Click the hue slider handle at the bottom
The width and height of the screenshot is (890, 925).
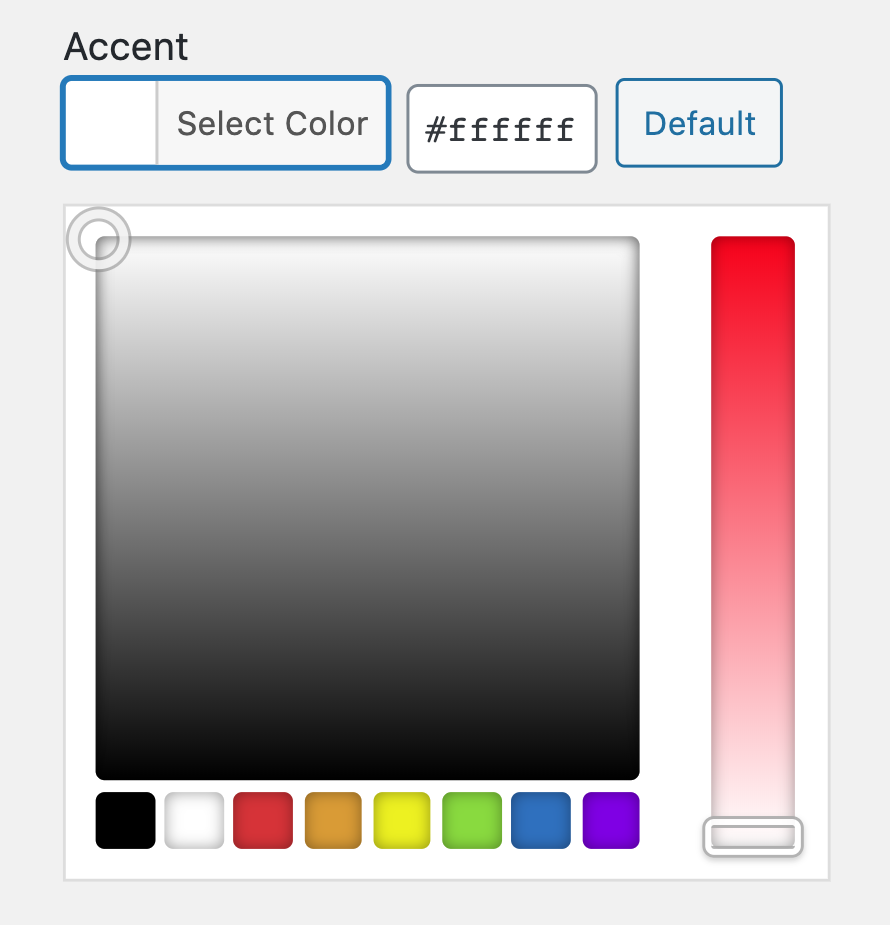coord(753,838)
